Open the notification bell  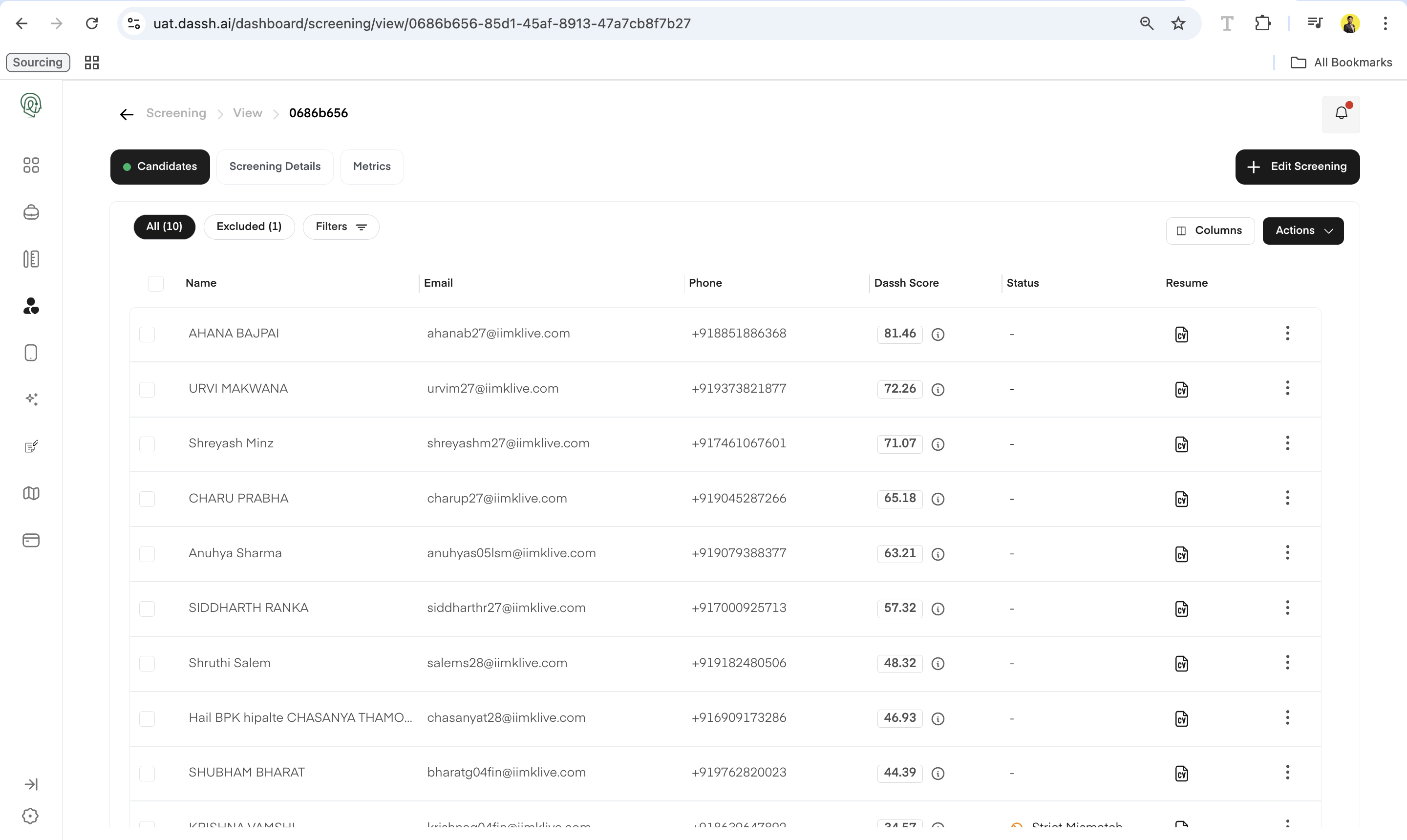pyautogui.click(x=1341, y=113)
